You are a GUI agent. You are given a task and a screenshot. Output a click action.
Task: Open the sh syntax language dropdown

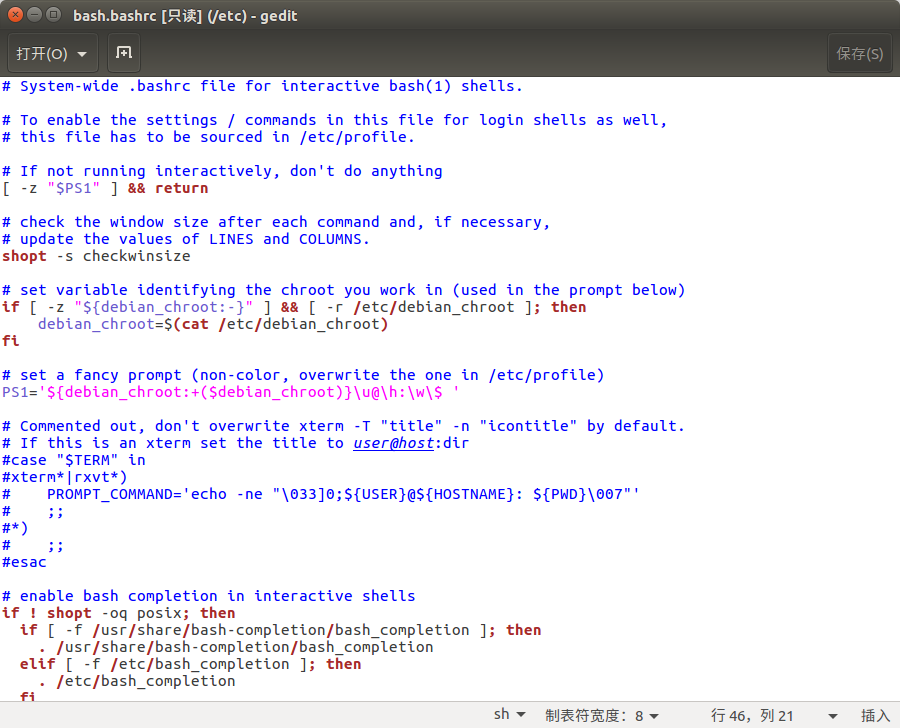(510, 715)
